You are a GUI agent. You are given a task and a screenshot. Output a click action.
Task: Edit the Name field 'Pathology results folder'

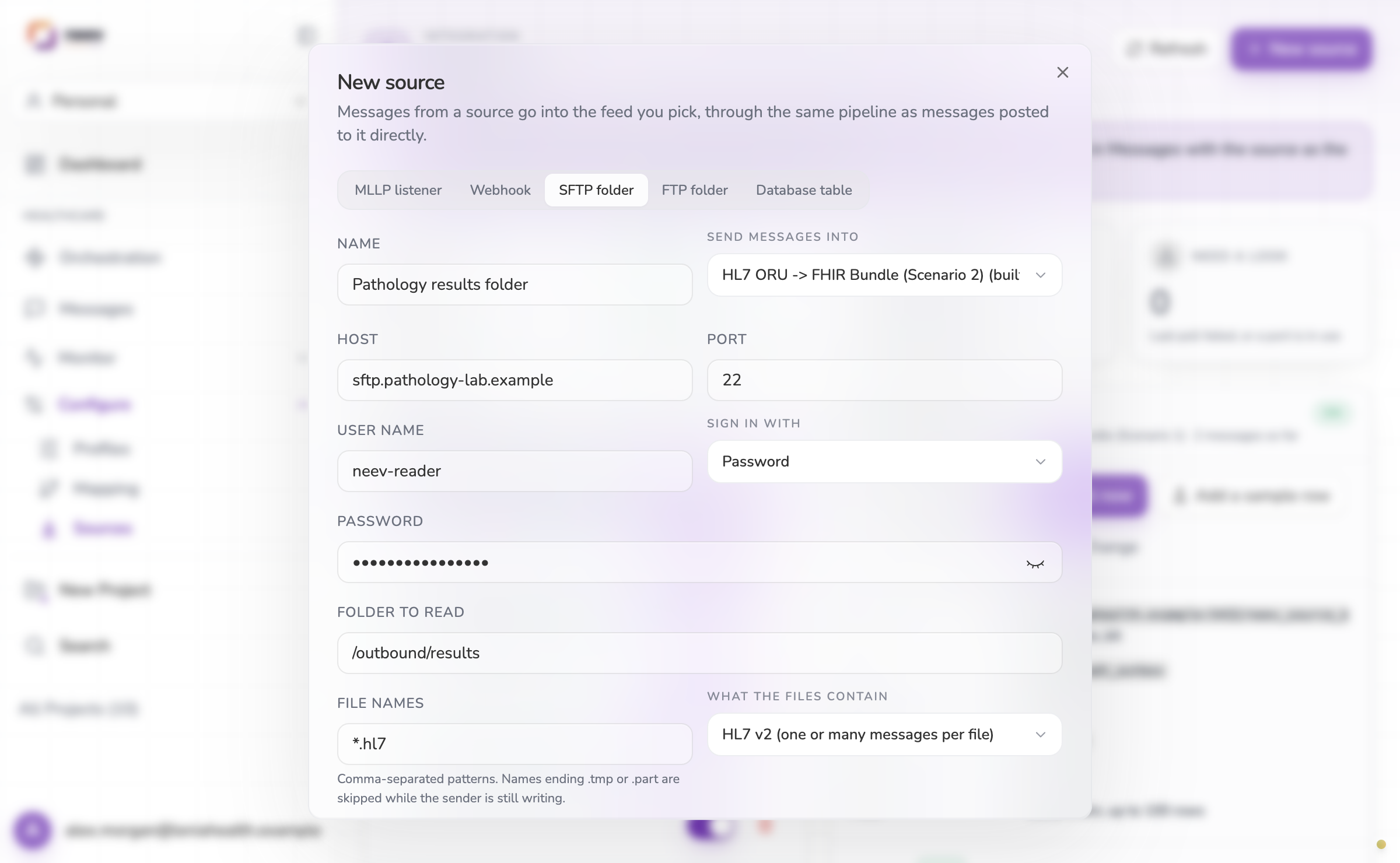click(x=514, y=285)
